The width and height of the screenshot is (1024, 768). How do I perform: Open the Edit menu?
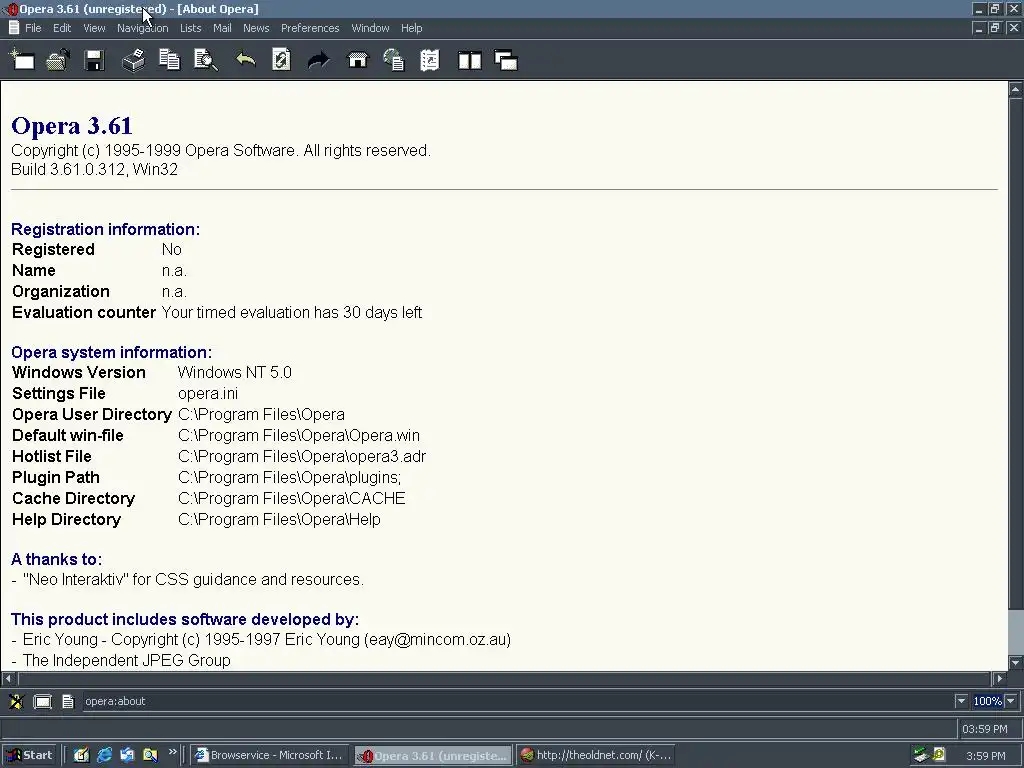pyautogui.click(x=62, y=28)
